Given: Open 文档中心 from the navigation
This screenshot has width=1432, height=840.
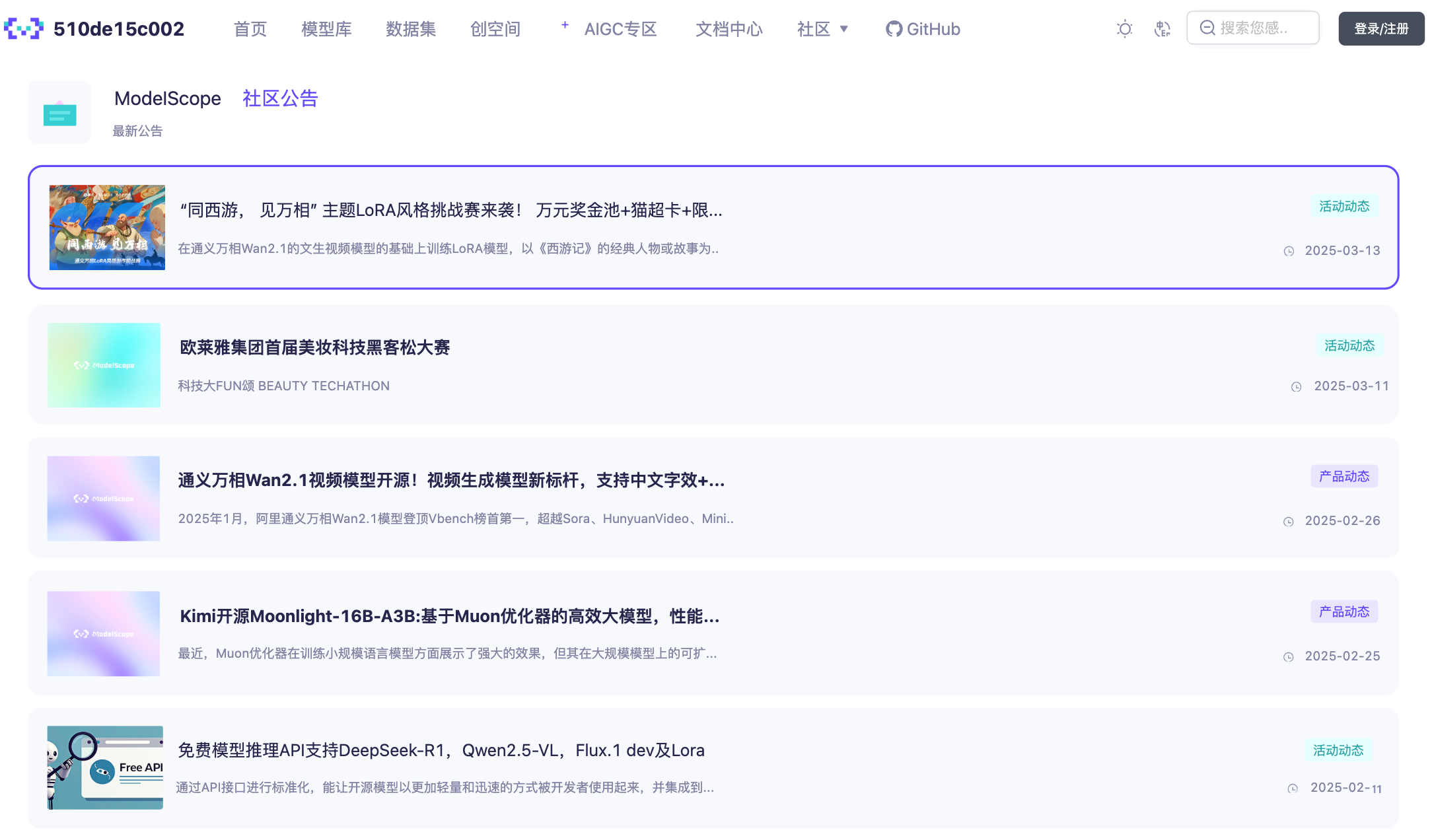Looking at the screenshot, I should 729,29.
